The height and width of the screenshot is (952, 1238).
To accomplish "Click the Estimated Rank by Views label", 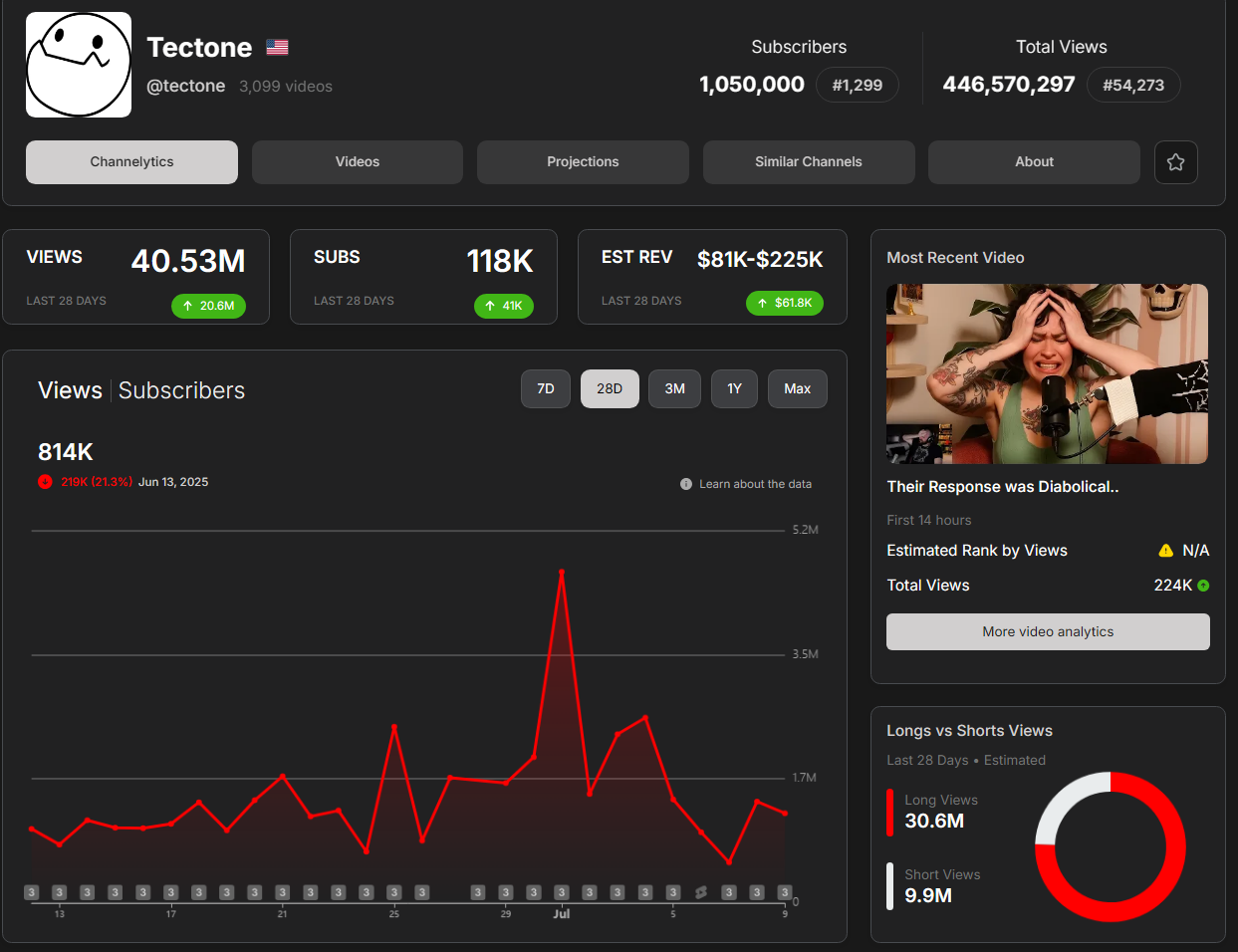I will pos(977,551).
